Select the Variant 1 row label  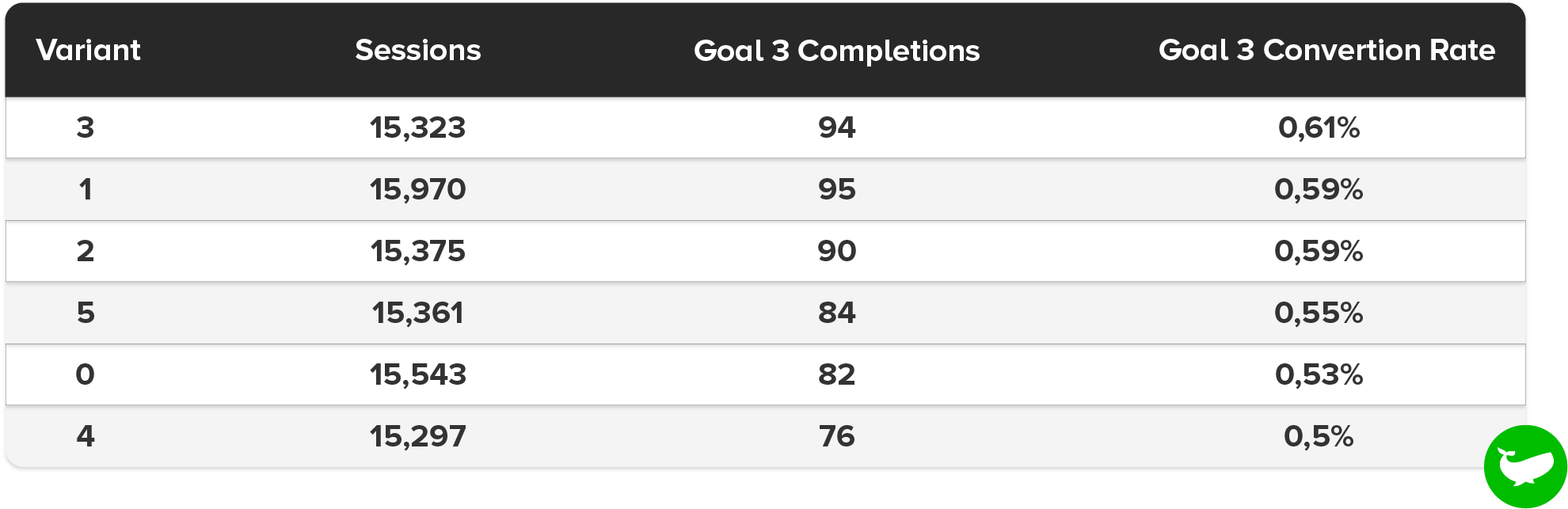point(85,189)
